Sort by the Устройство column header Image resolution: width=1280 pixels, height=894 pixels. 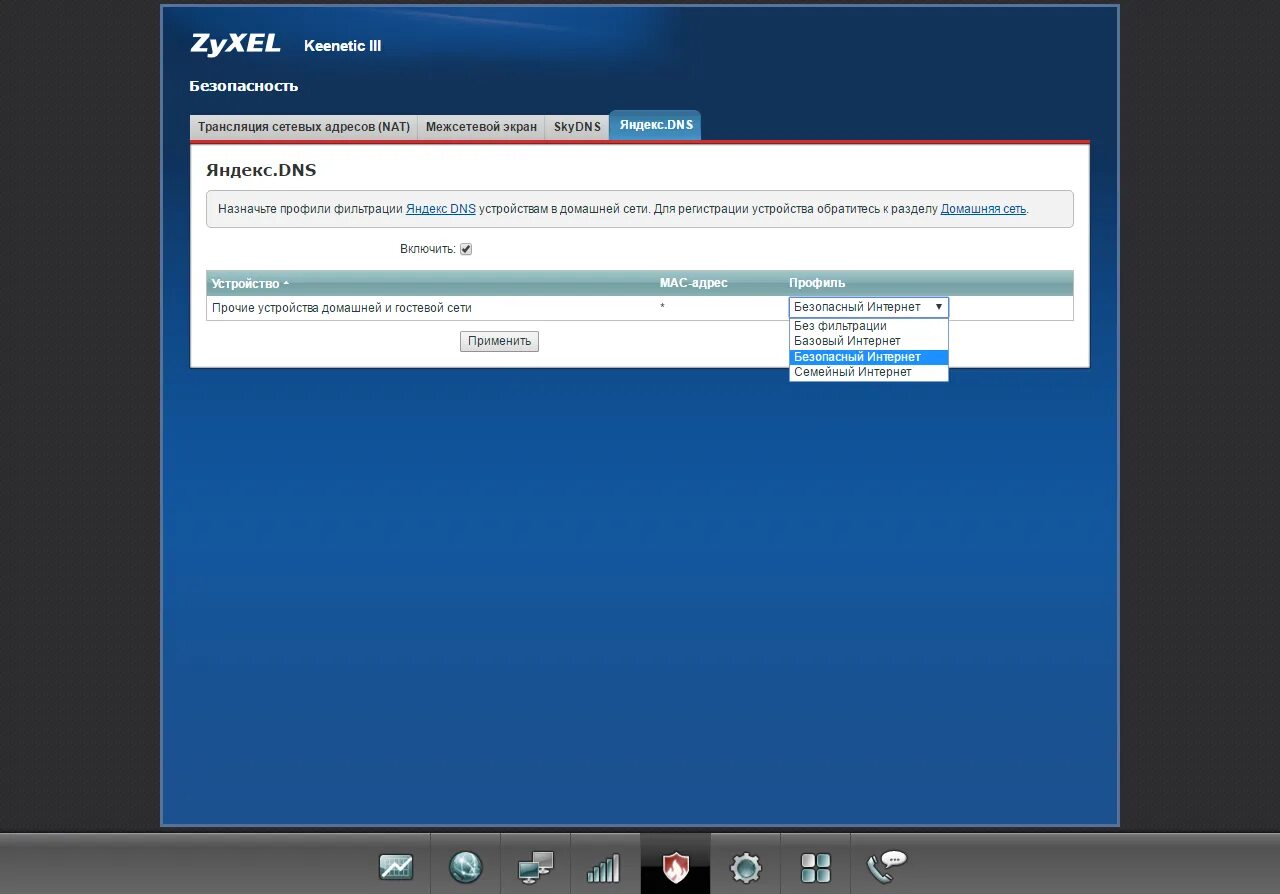point(250,283)
